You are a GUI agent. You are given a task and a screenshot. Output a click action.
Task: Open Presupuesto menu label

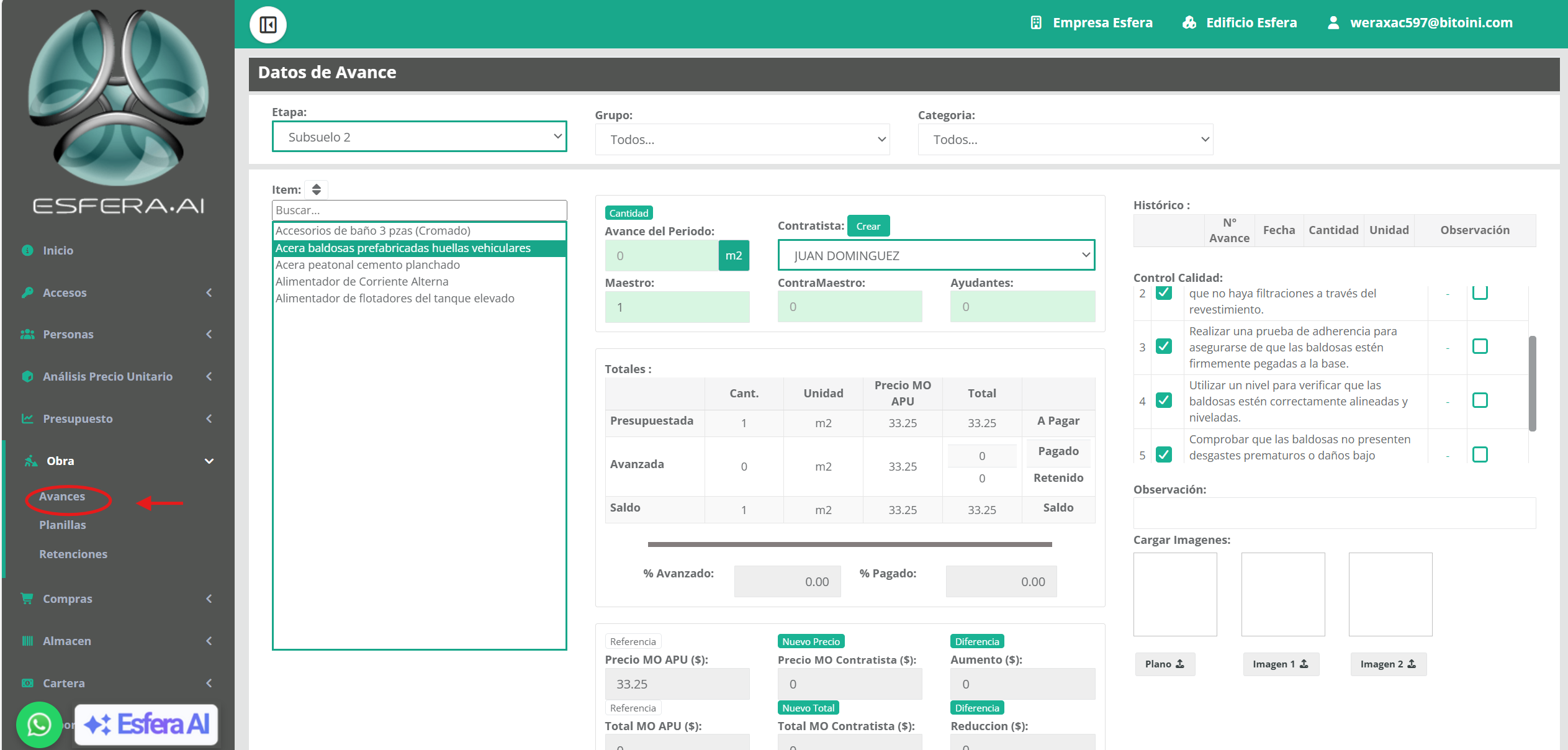(78, 418)
